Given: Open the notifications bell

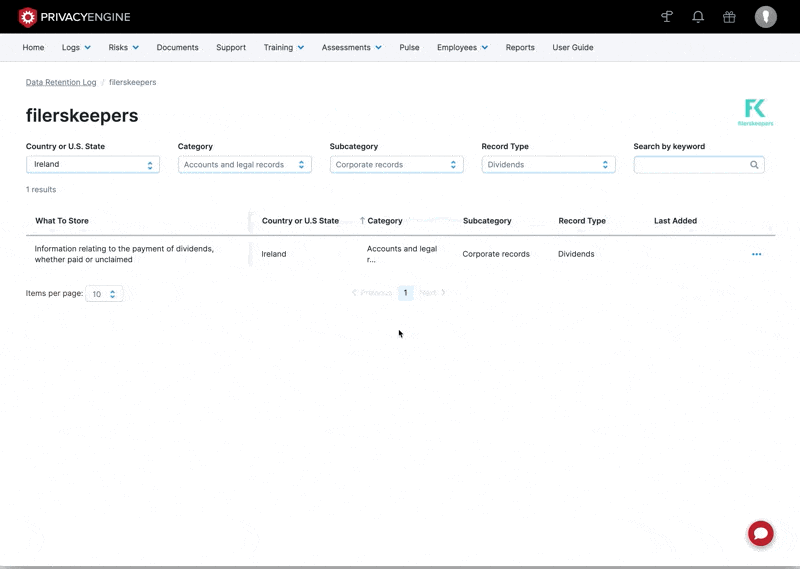Looking at the screenshot, I should click(x=698, y=17).
